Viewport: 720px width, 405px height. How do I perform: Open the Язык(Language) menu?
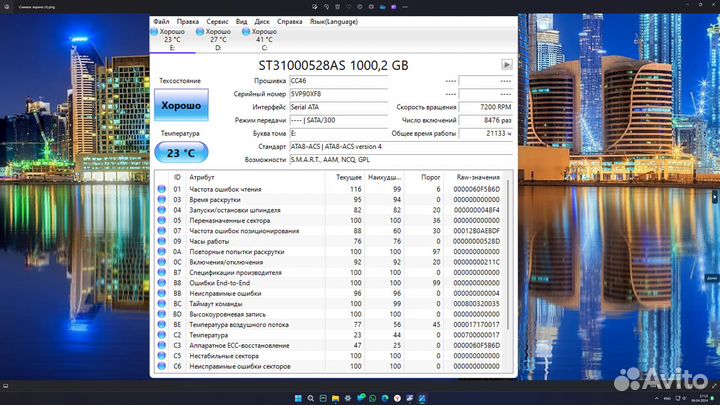[334, 22]
